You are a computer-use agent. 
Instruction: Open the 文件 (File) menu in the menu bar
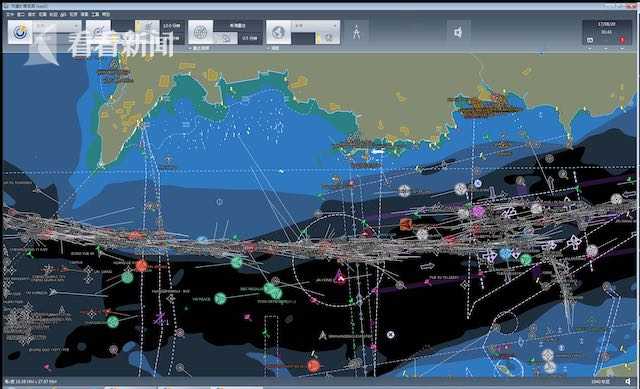[9, 14]
